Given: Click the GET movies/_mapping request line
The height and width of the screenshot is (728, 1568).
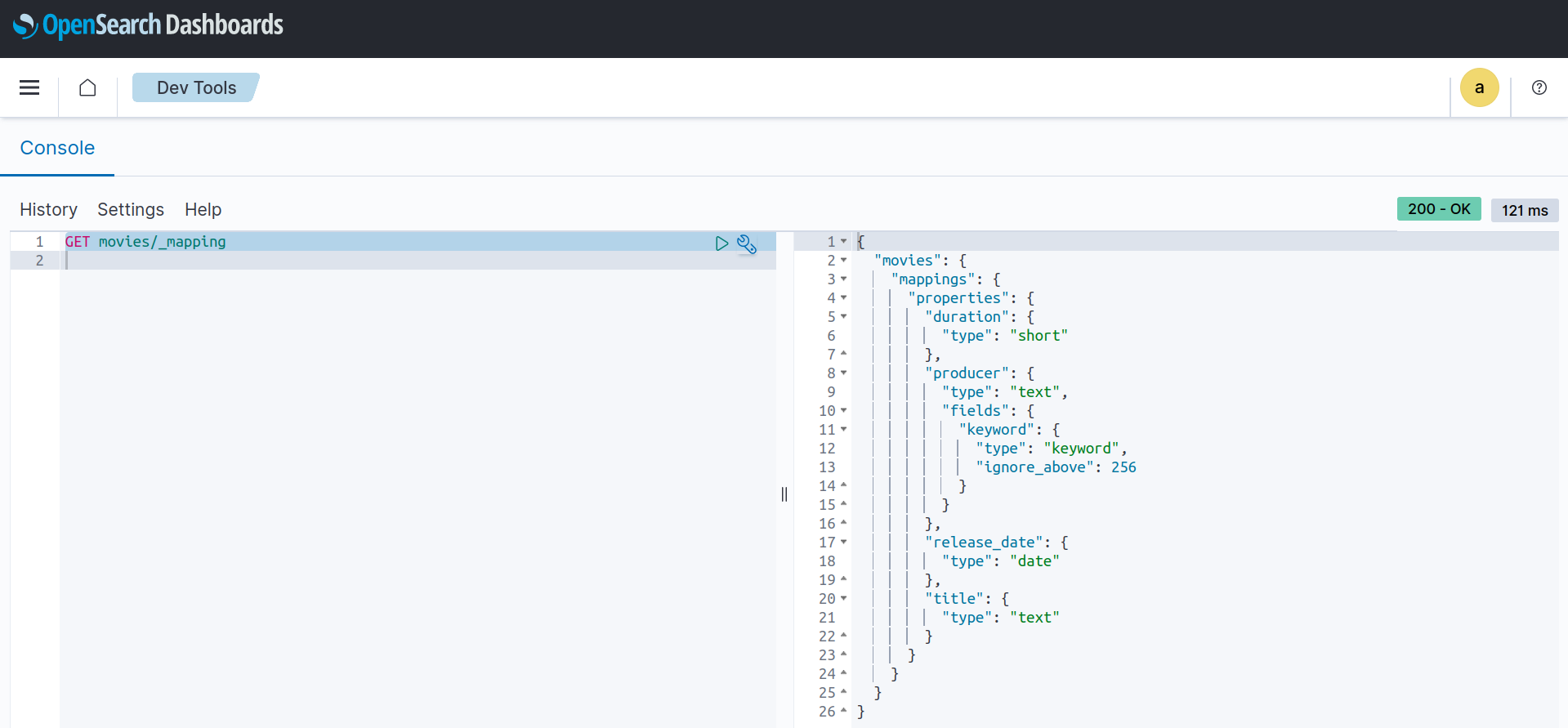Looking at the screenshot, I should tap(145, 242).
